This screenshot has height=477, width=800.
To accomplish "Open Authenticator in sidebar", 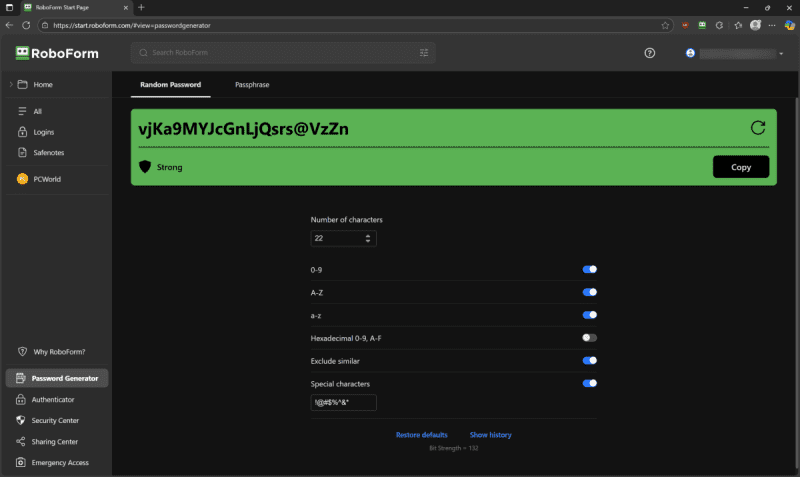I will point(53,399).
